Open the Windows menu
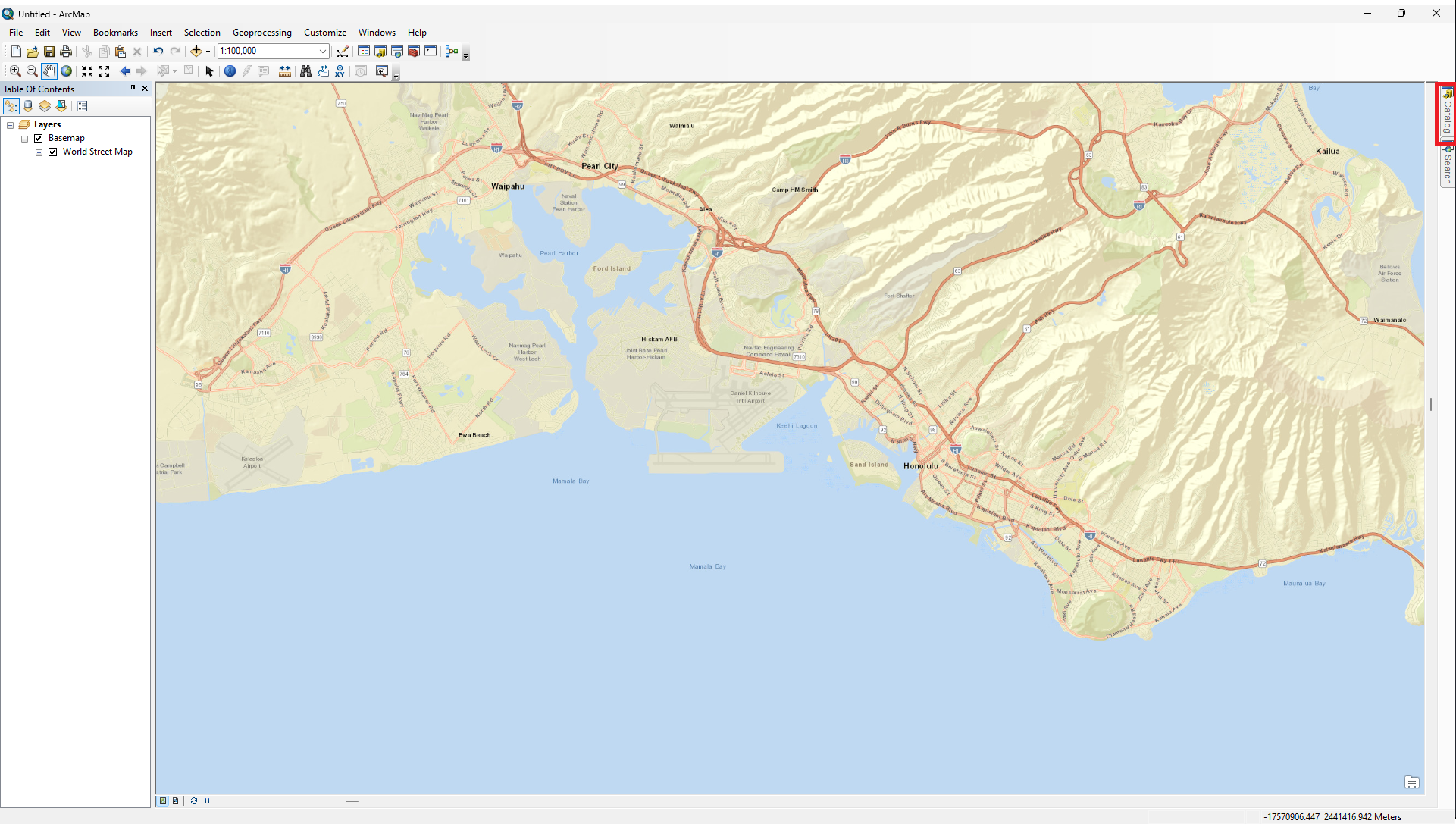 377,33
